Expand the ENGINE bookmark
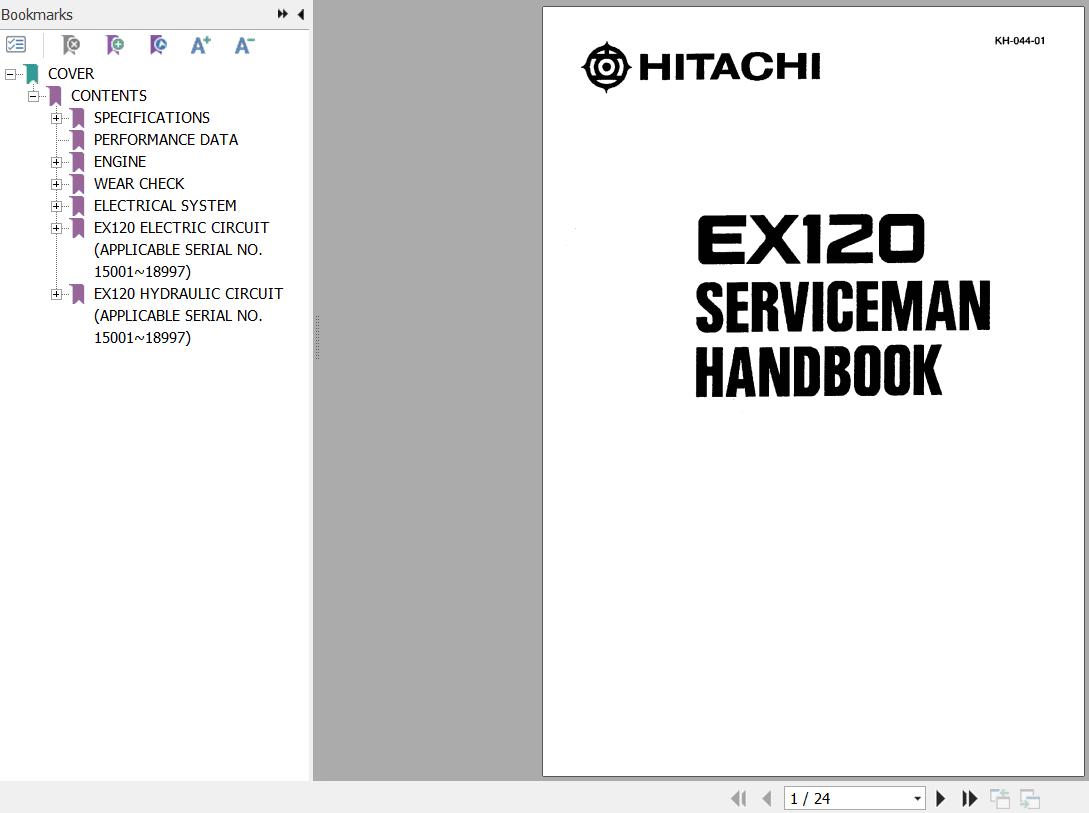Viewport: 1089px width, 813px height. pos(56,162)
